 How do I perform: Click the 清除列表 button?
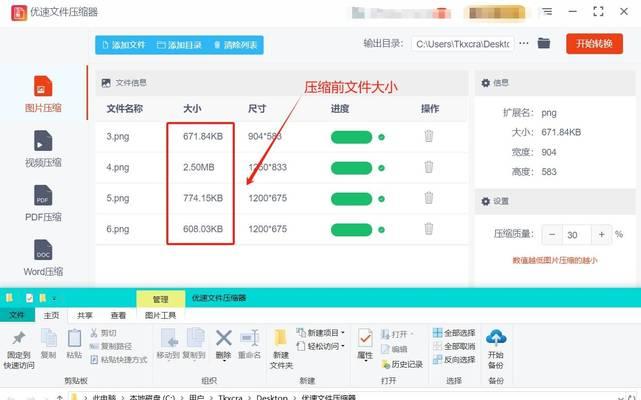click(x=235, y=45)
